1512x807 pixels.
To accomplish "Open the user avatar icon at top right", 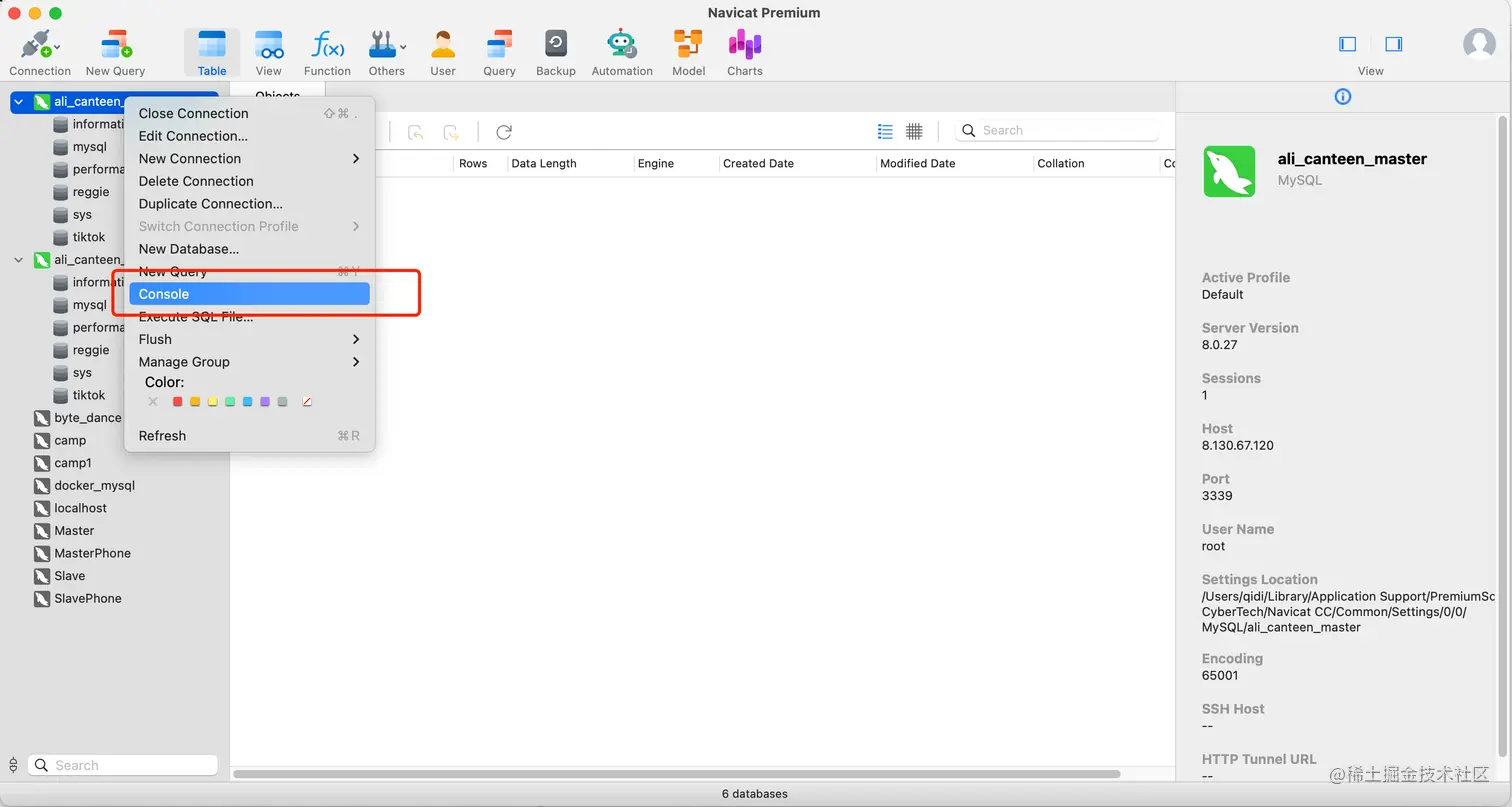I will 1479,44.
